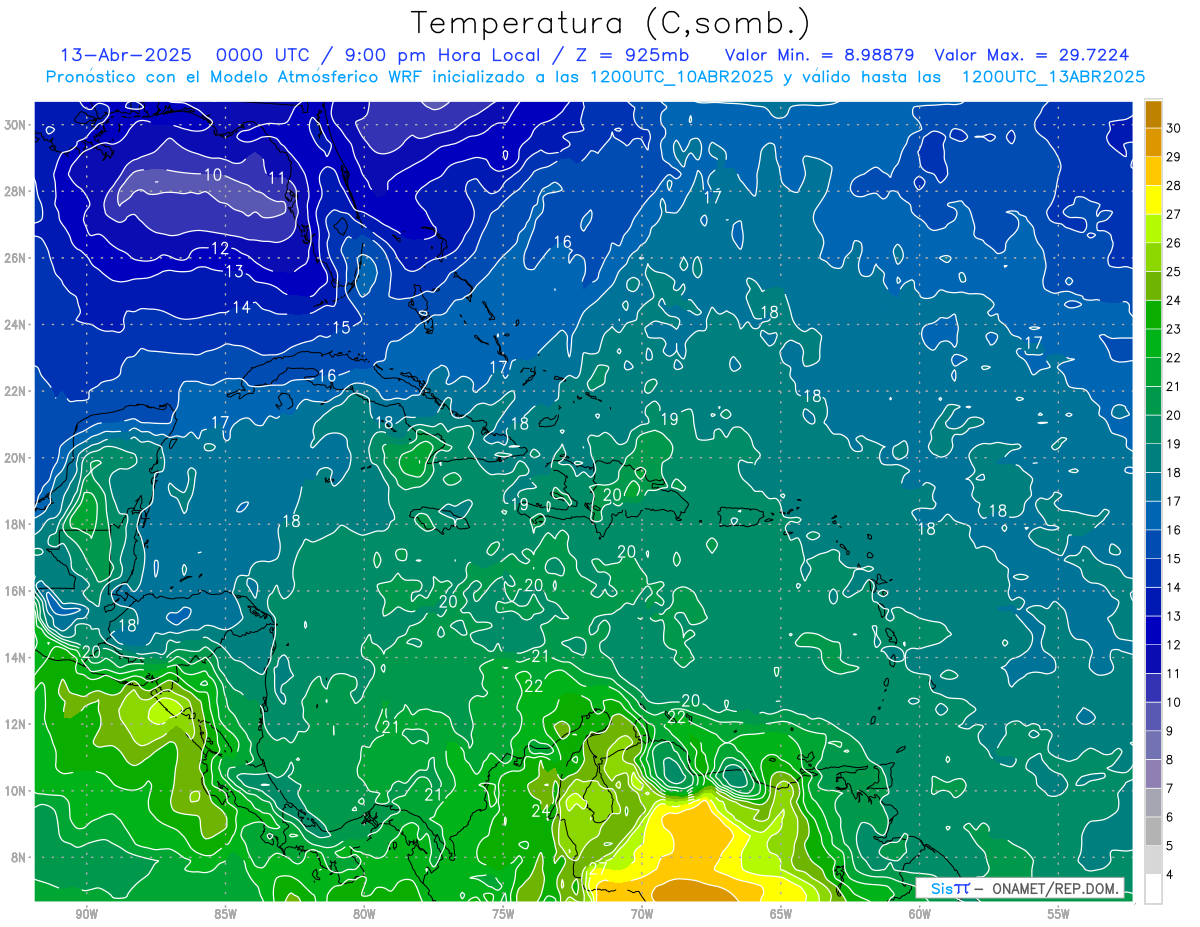Click the "26N" latitude axis label

pos(15,258)
